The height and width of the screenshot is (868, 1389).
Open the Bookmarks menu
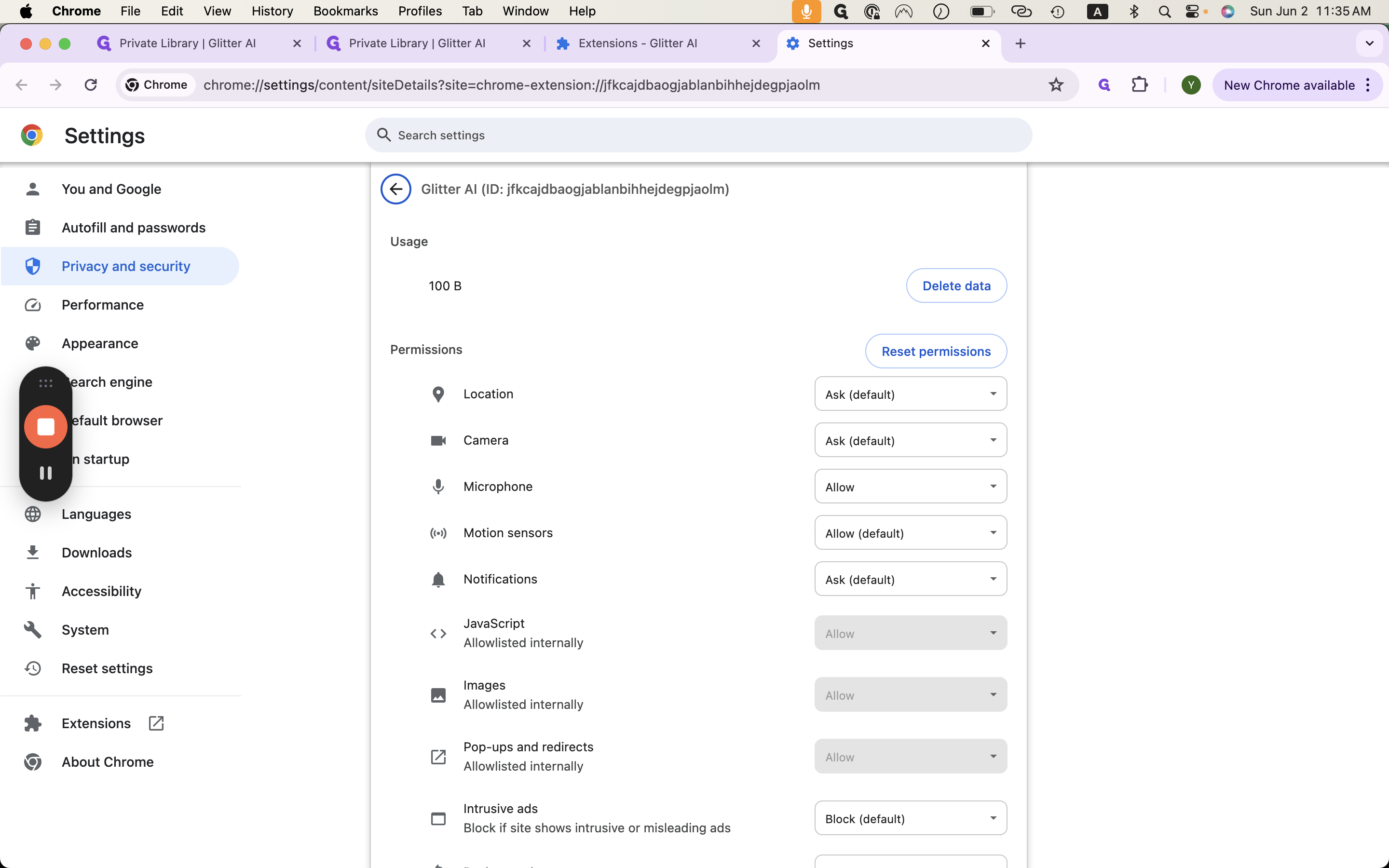pyautogui.click(x=345, y=12)
